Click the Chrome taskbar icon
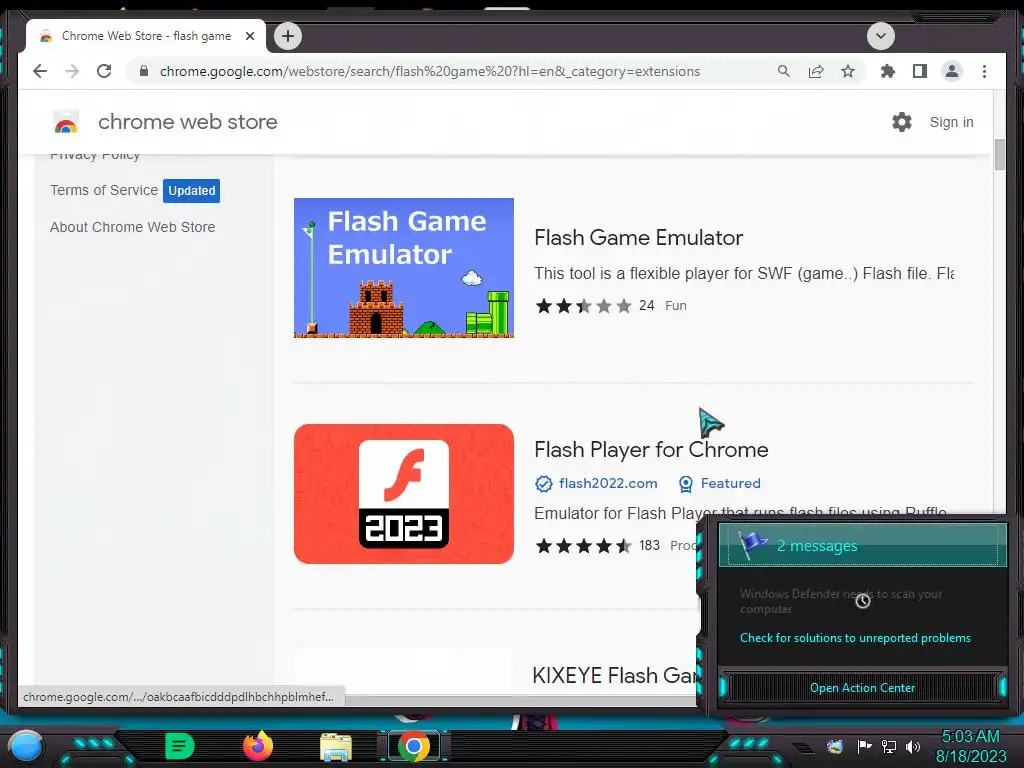Screen dimensions: 1024x768 (x=413, y=746)
